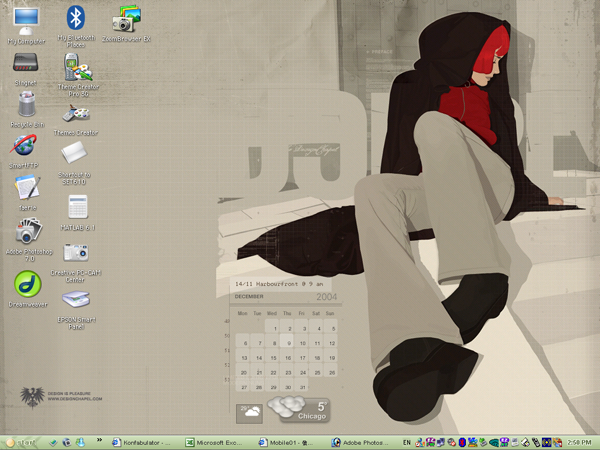This screenshot has width=600, height=450.
Task: Open Creative PC-CAM Center icon
Action: (76, 262)
